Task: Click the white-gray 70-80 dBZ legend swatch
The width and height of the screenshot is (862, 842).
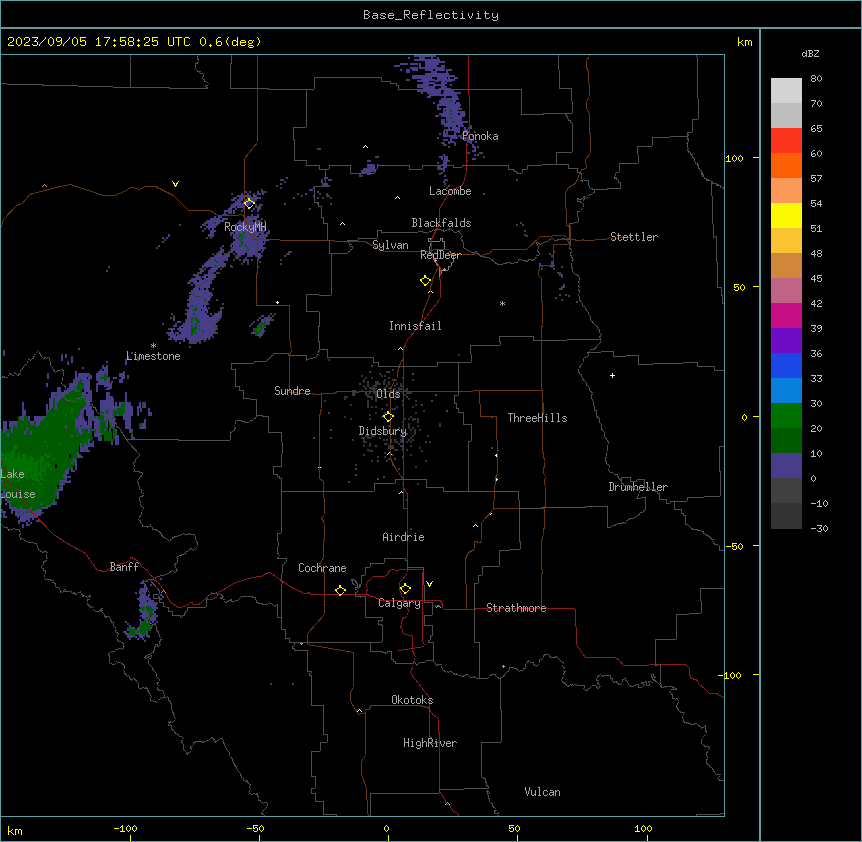Action: [786, 91]
